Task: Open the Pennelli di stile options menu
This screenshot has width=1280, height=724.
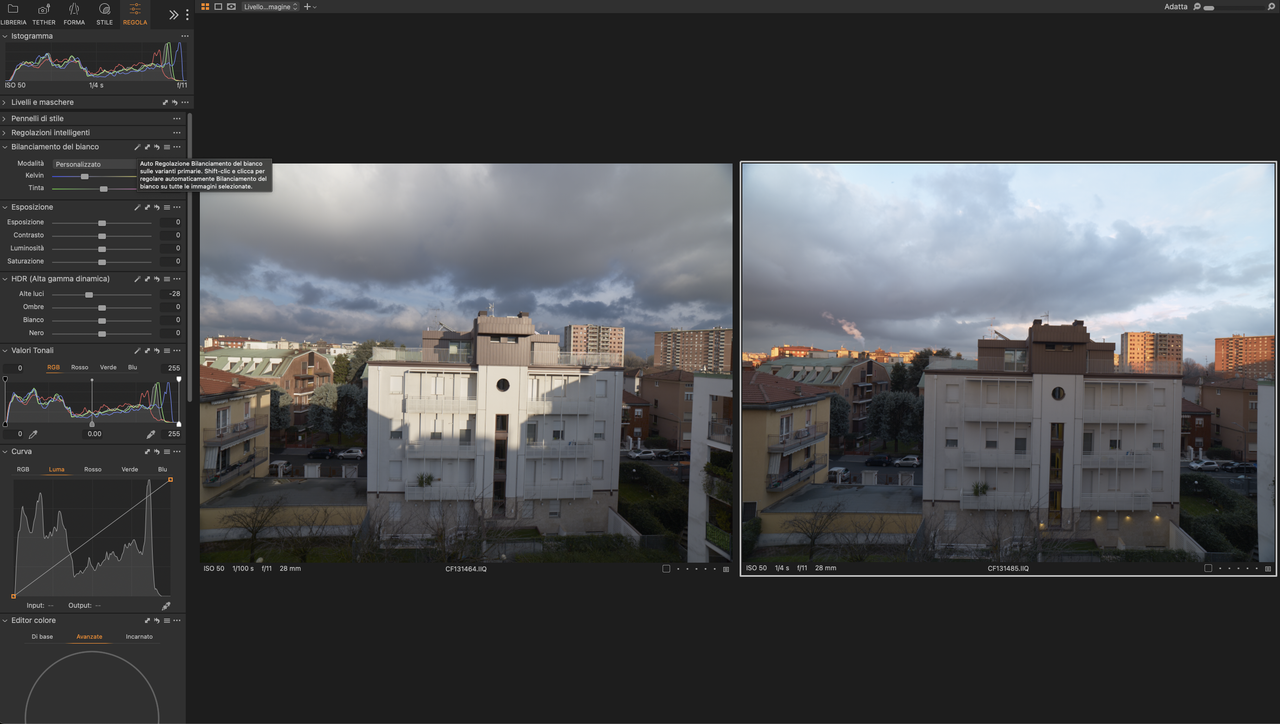Action: pyautogui.click(x=177, y=118)
